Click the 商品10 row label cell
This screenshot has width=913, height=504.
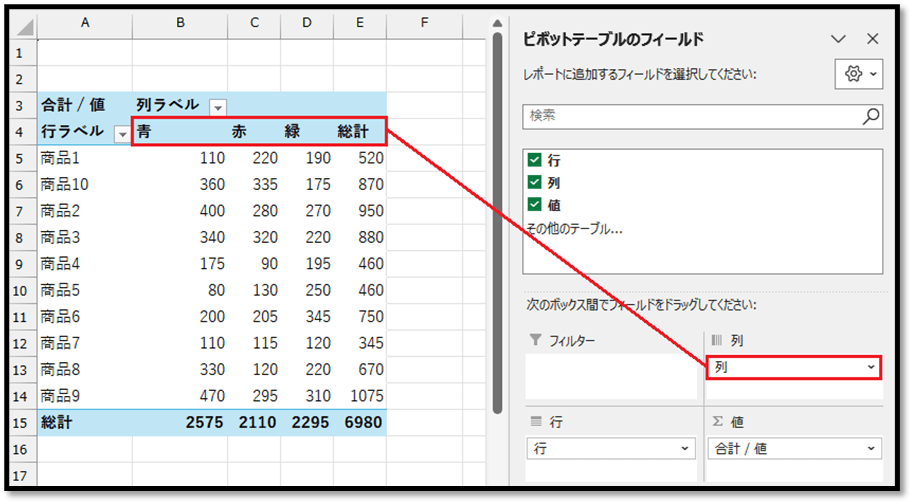[84, 185]
